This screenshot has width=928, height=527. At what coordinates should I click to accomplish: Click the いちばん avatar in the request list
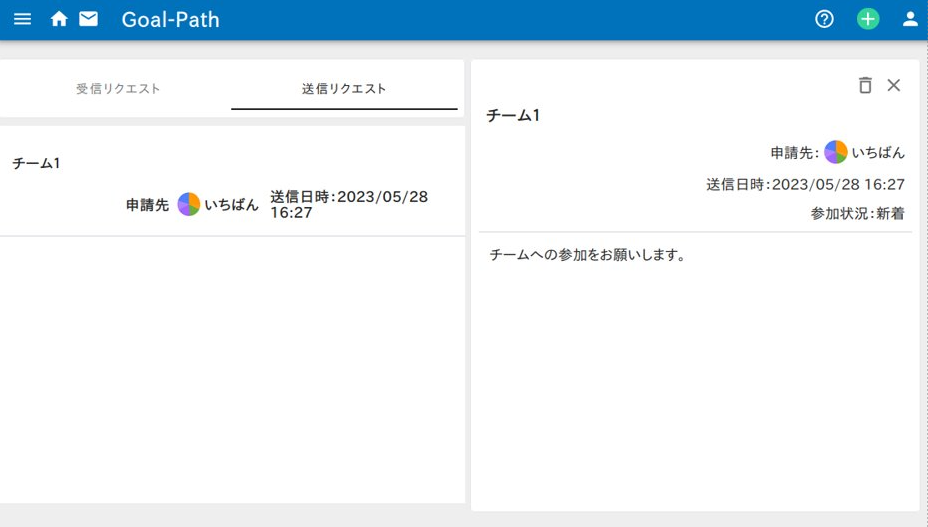189,204
